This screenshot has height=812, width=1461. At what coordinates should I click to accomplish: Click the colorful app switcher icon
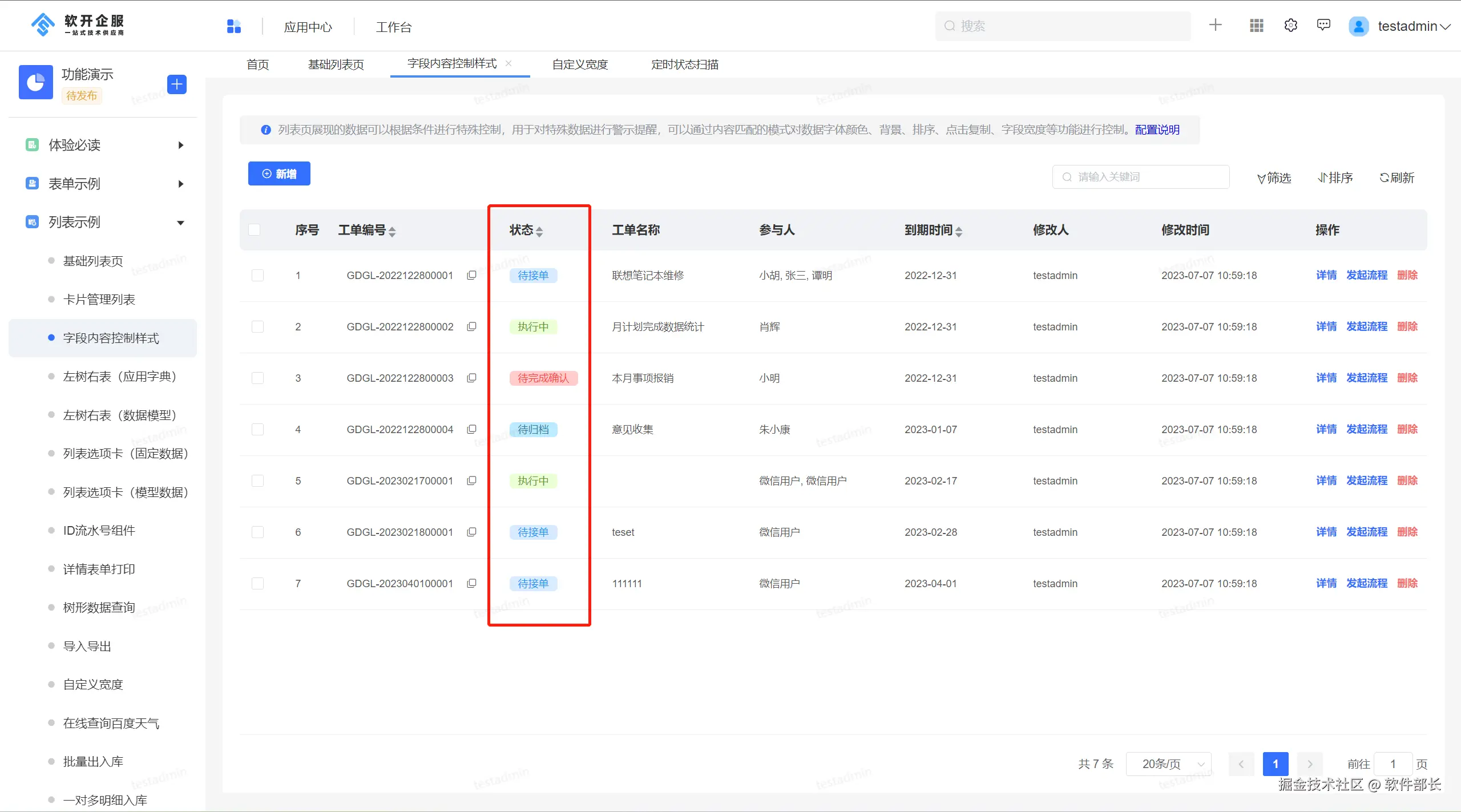pyautogui.click(x=234, y=26)
